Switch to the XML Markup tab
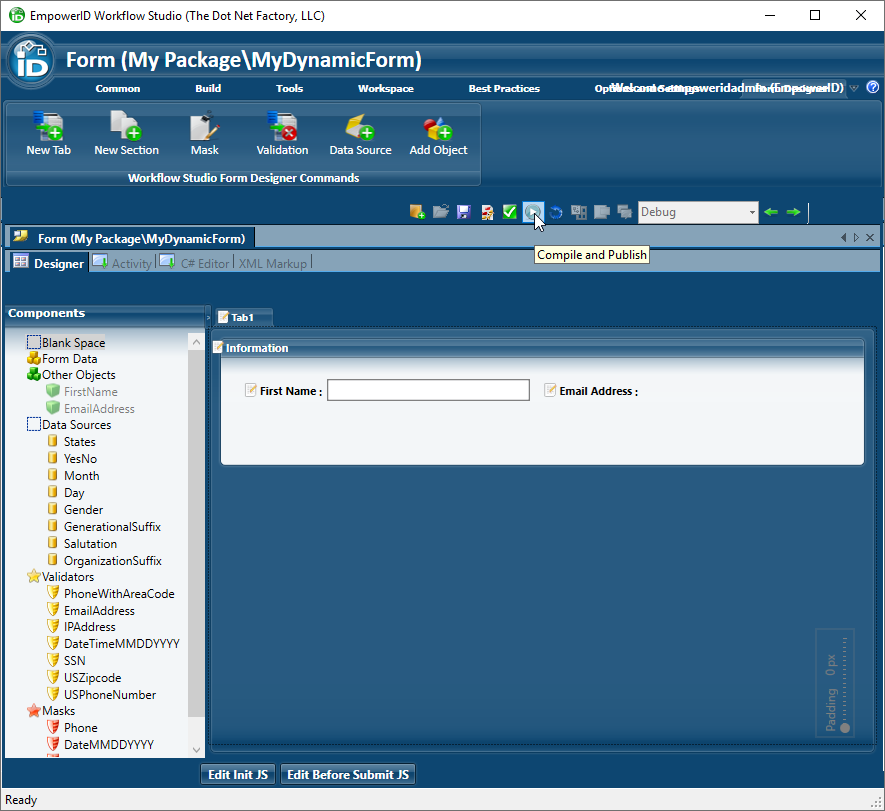Viewport: 885px width, 811px height. (272, 263)
